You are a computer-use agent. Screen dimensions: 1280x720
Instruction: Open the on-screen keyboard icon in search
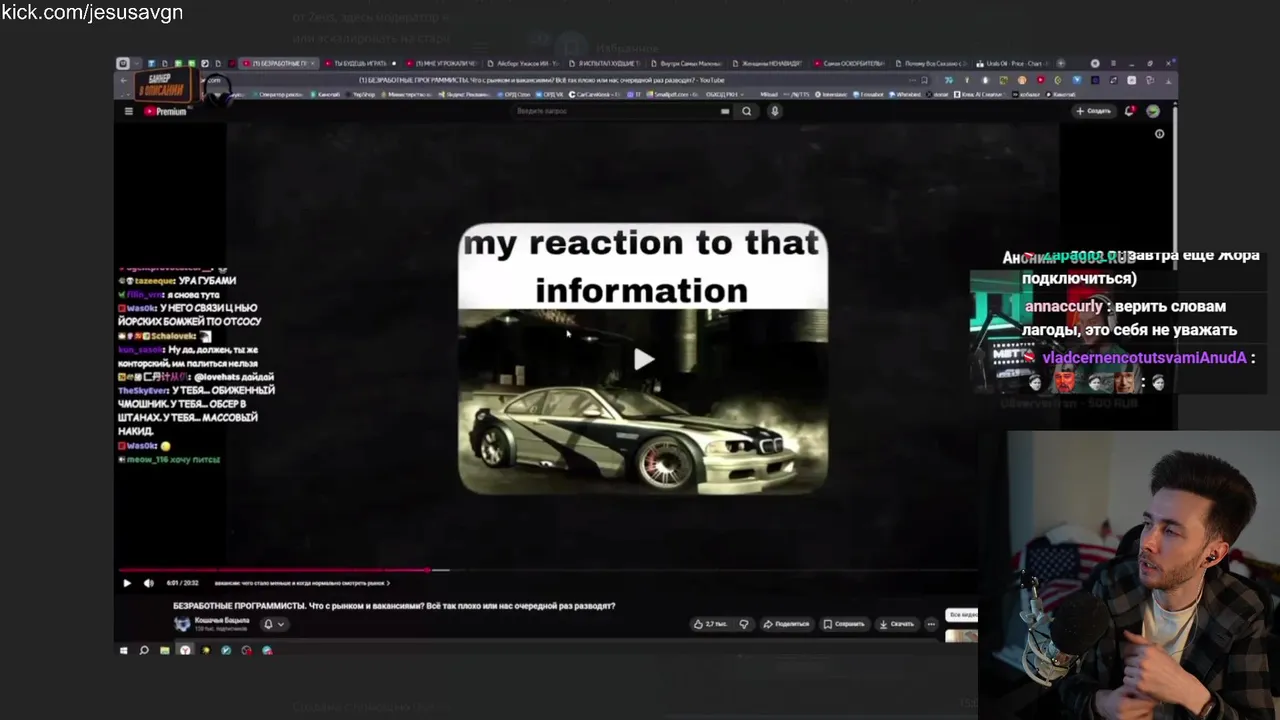725,111
